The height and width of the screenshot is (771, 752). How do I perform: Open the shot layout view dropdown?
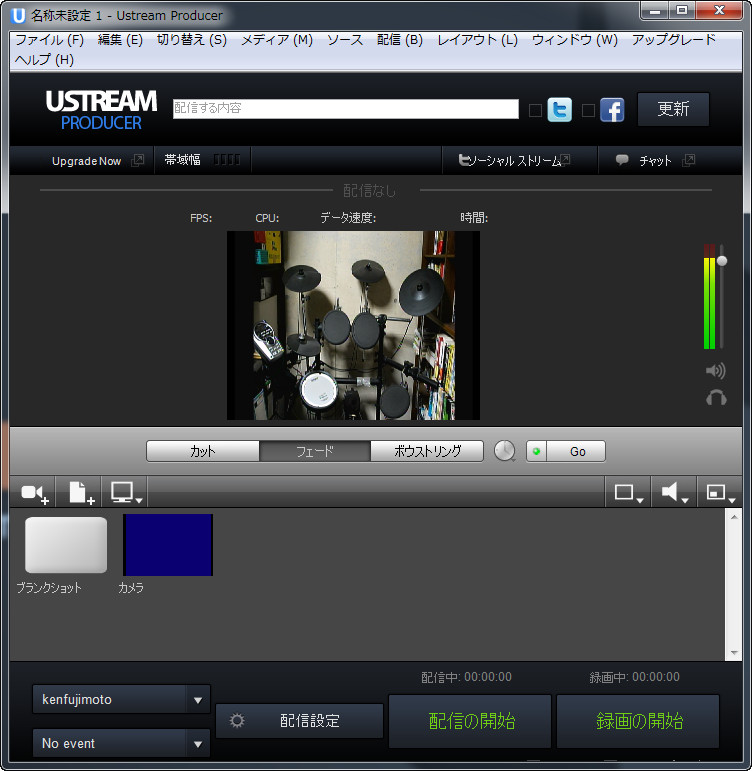pos(629,493)
